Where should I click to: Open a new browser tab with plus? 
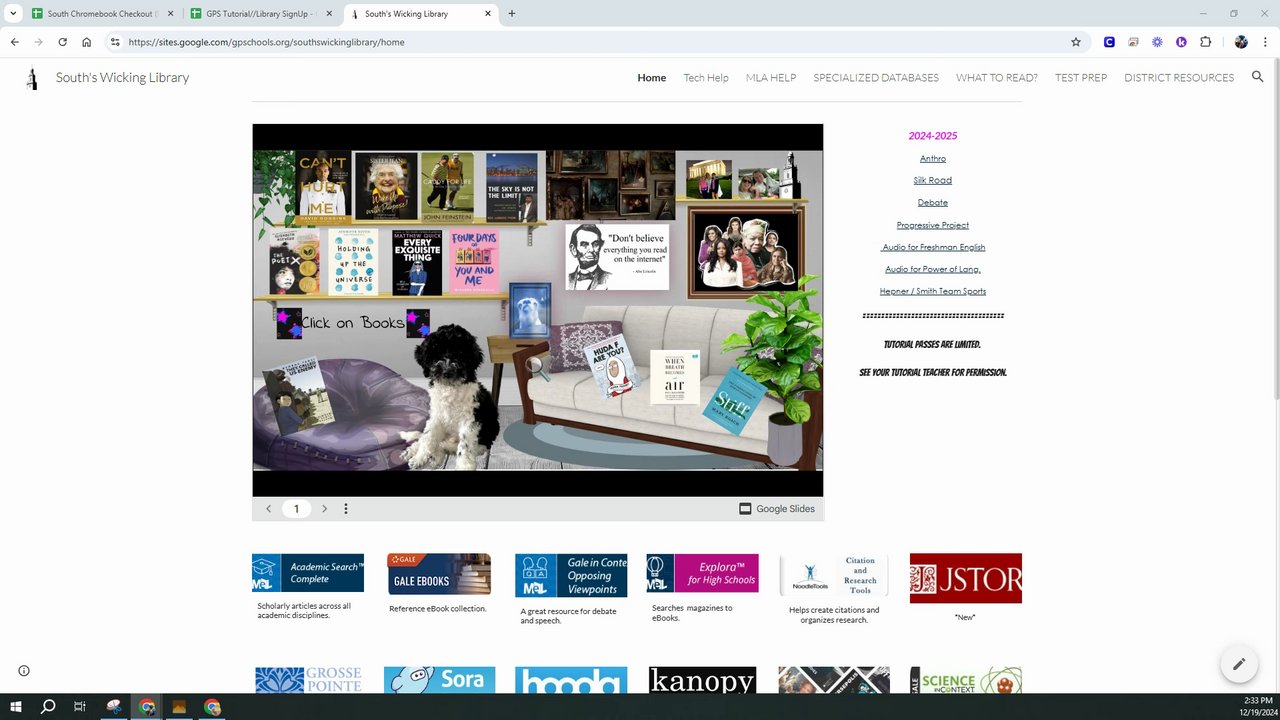(512, 14)
